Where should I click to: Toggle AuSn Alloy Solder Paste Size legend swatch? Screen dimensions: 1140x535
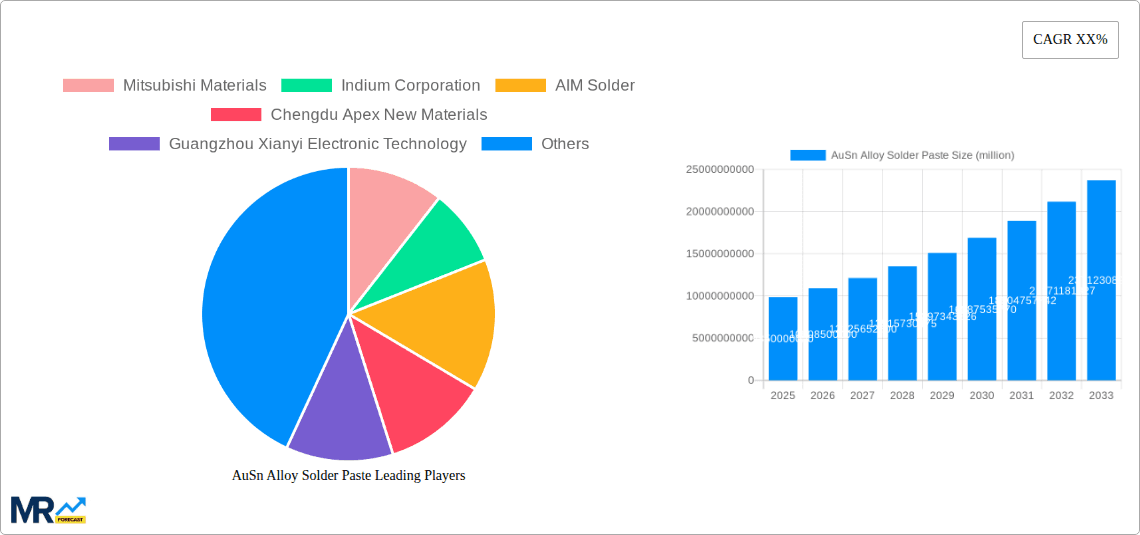click(x=808, y=155)
